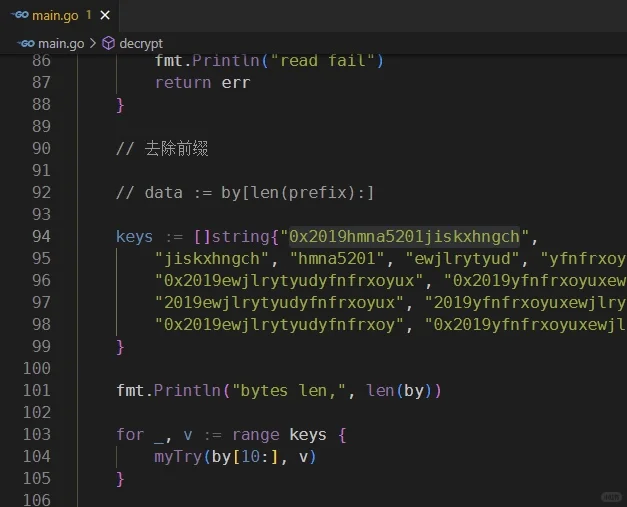Click the closing brace on line 105
Viewport: 627px width, 507px height.
click(120, 479)
